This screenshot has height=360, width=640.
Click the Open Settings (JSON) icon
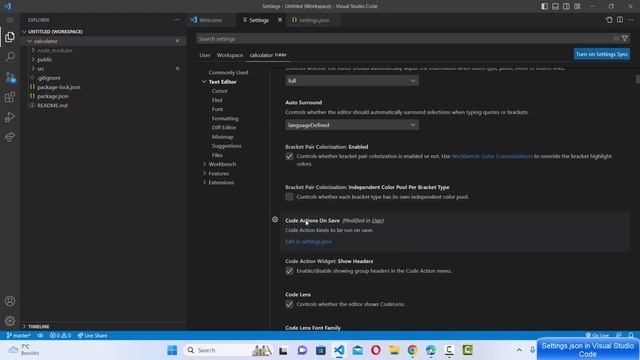[609, 20]
